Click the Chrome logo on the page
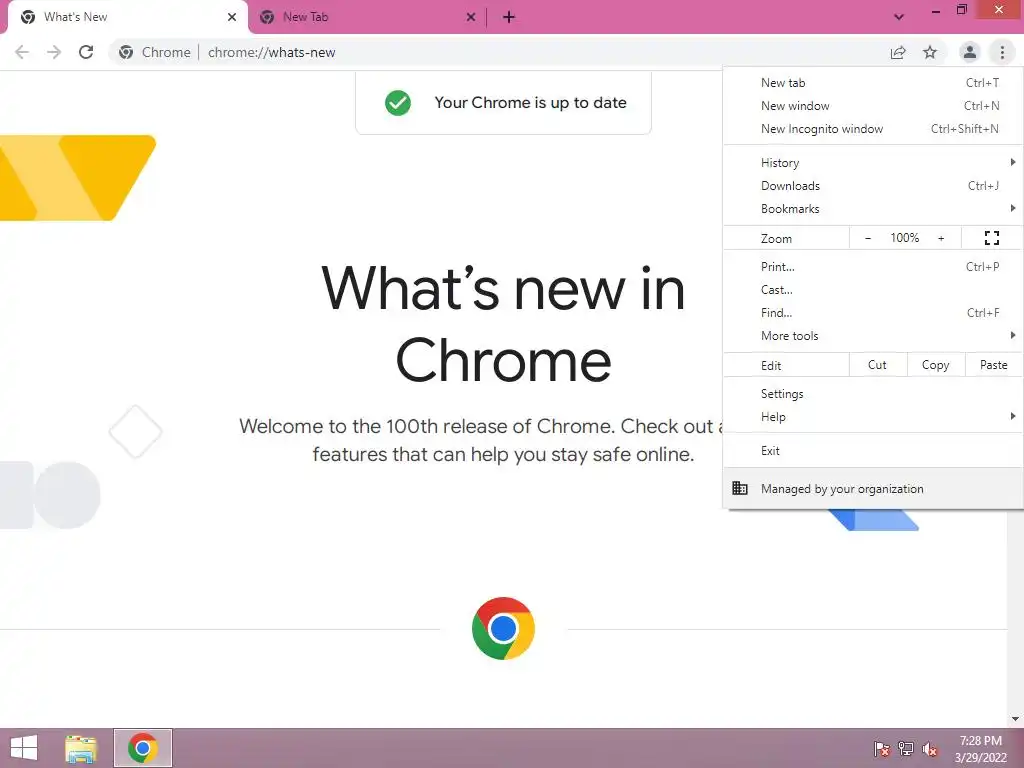Image resolution: width=1024 pixels, height=768 pixels. 503,628
